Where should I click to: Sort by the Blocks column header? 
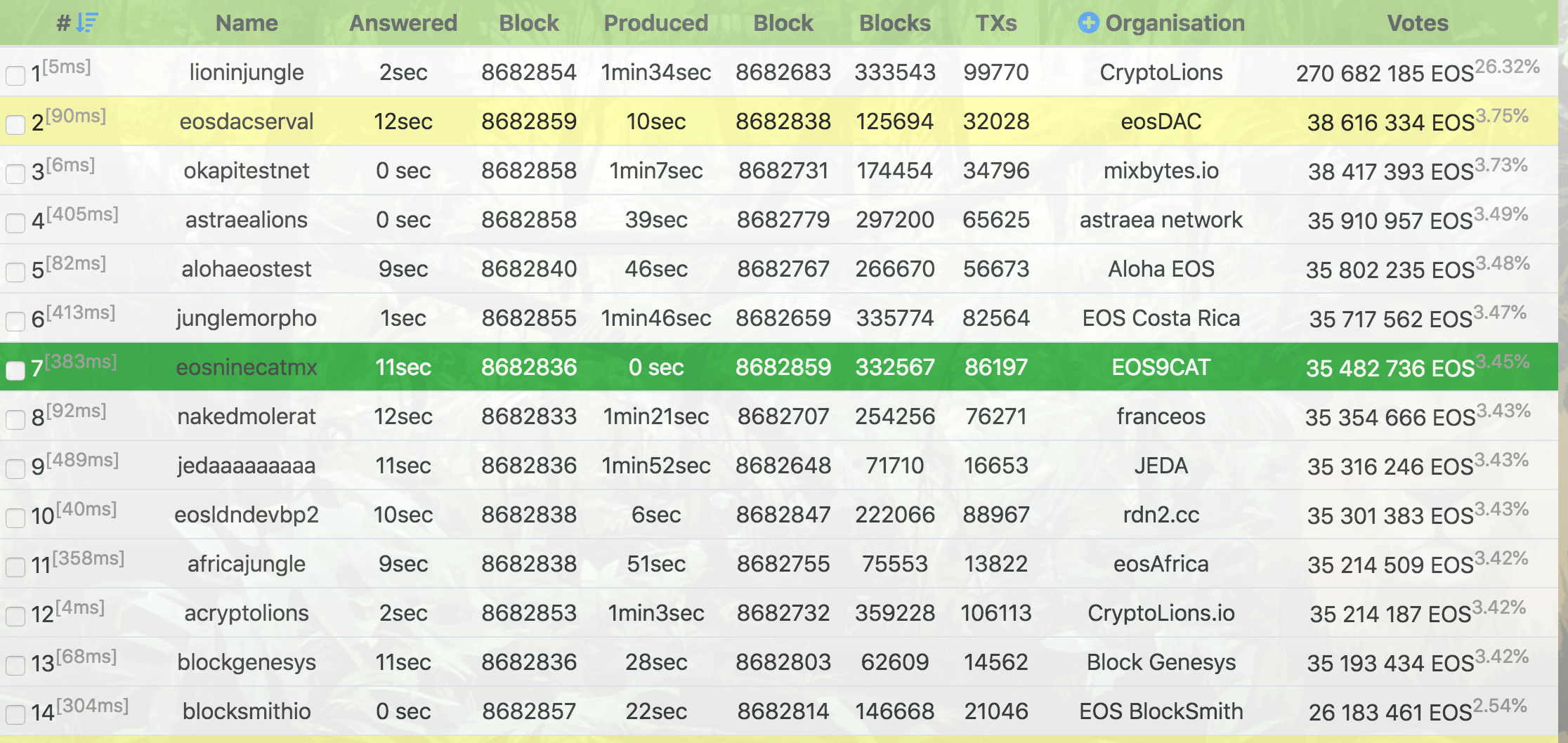click(x=895, y=23)
